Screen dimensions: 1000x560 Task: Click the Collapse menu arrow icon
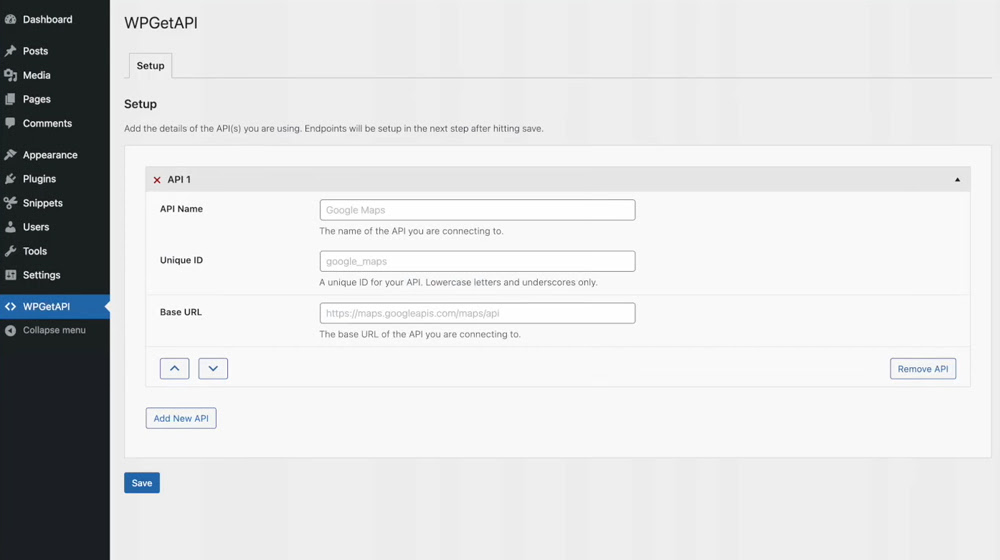click(x=10, y=330)
